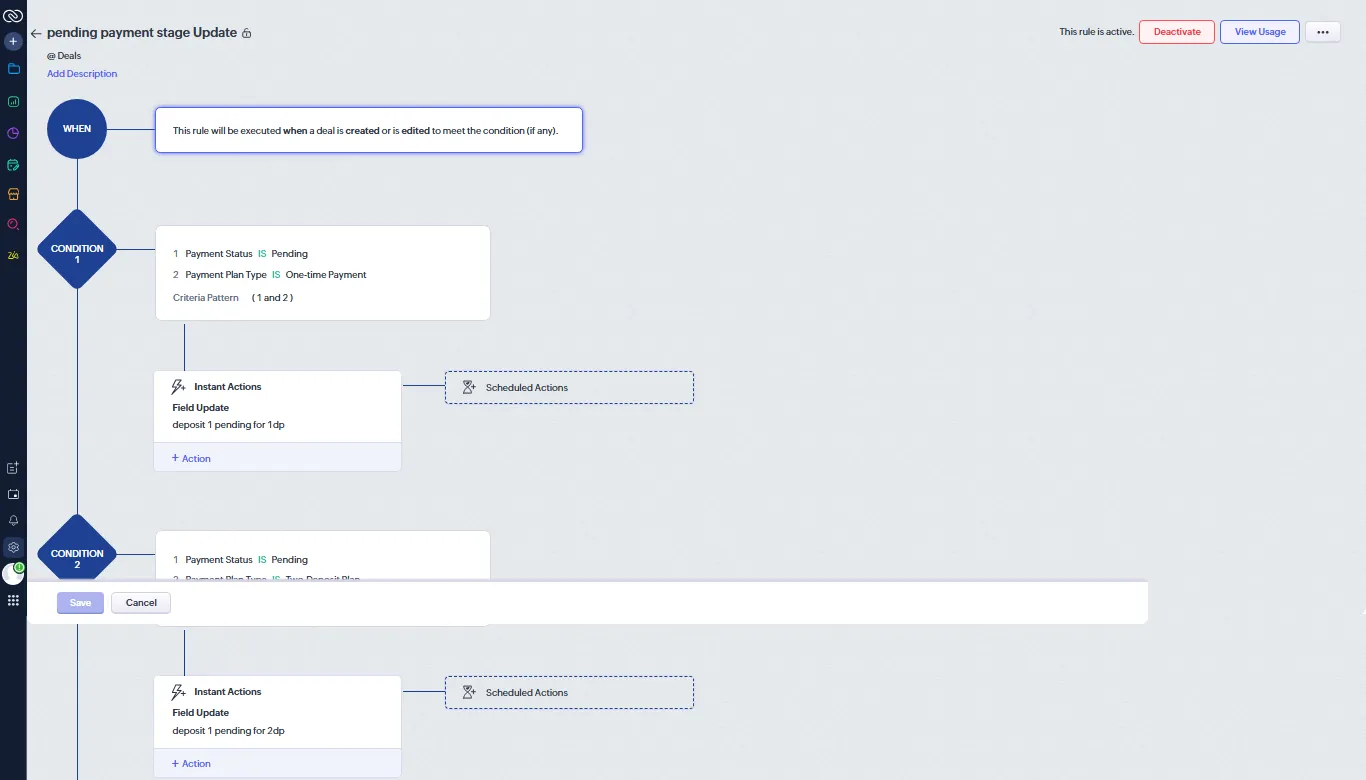Open the purple pie-chart analytics icon
The width and height of the screenshot is (1366, 780).
point(13,133)
